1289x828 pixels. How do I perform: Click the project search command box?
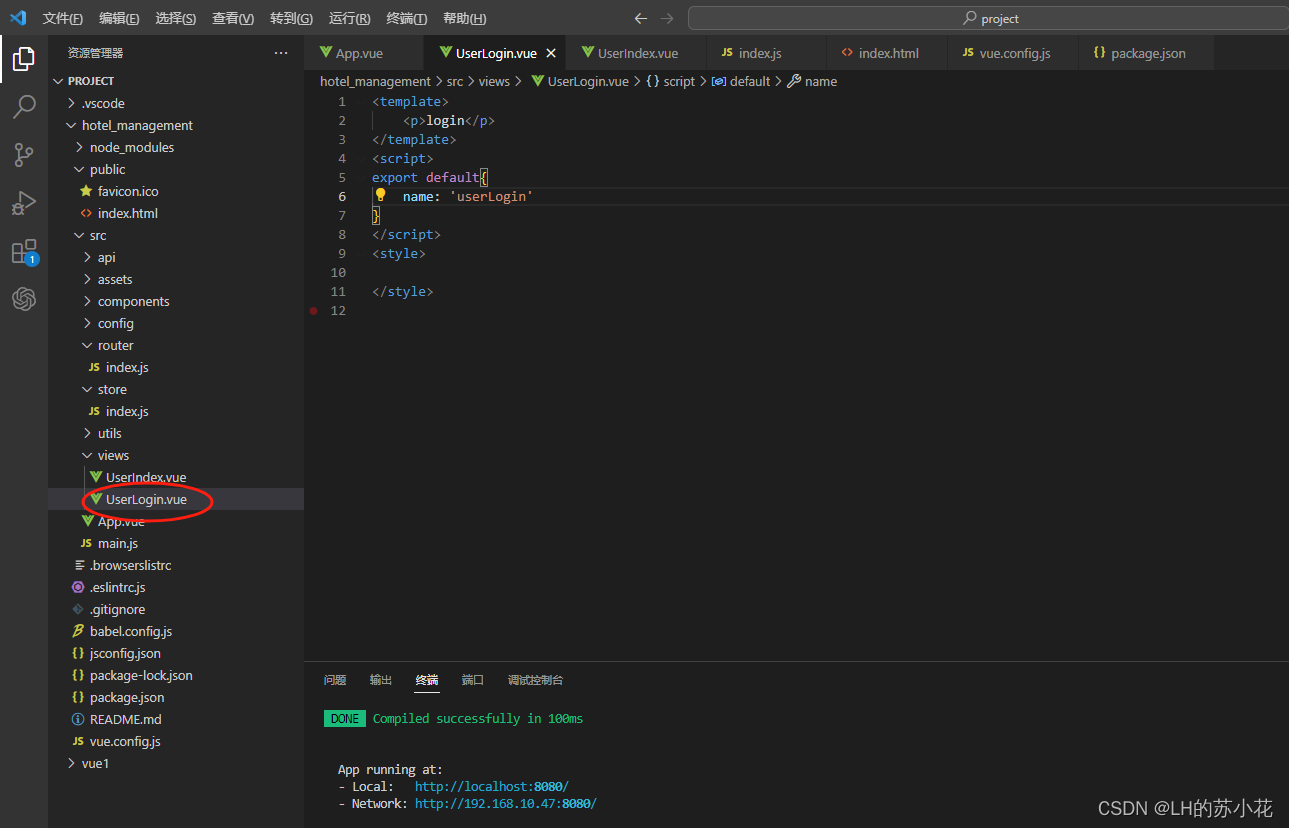(x=988, y=18)
